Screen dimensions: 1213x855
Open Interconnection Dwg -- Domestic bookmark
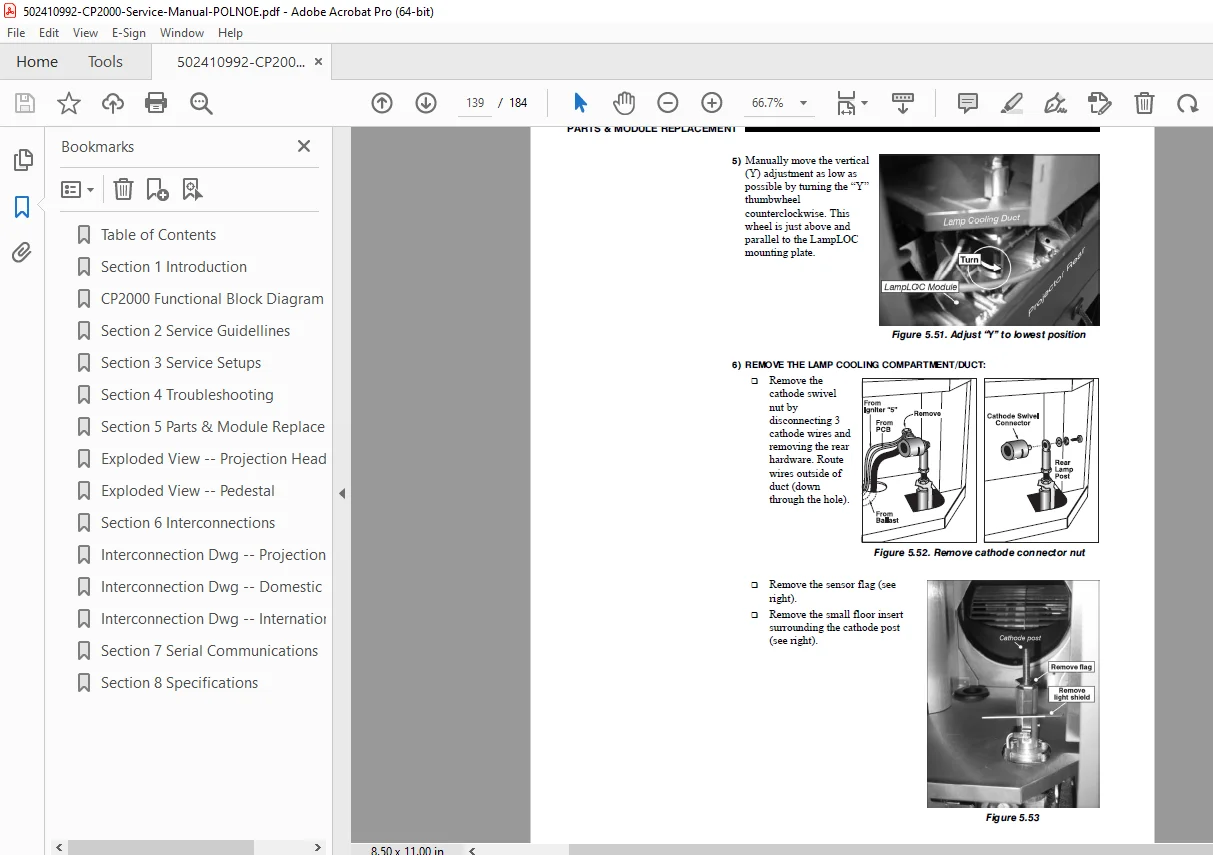click(211, 587)
